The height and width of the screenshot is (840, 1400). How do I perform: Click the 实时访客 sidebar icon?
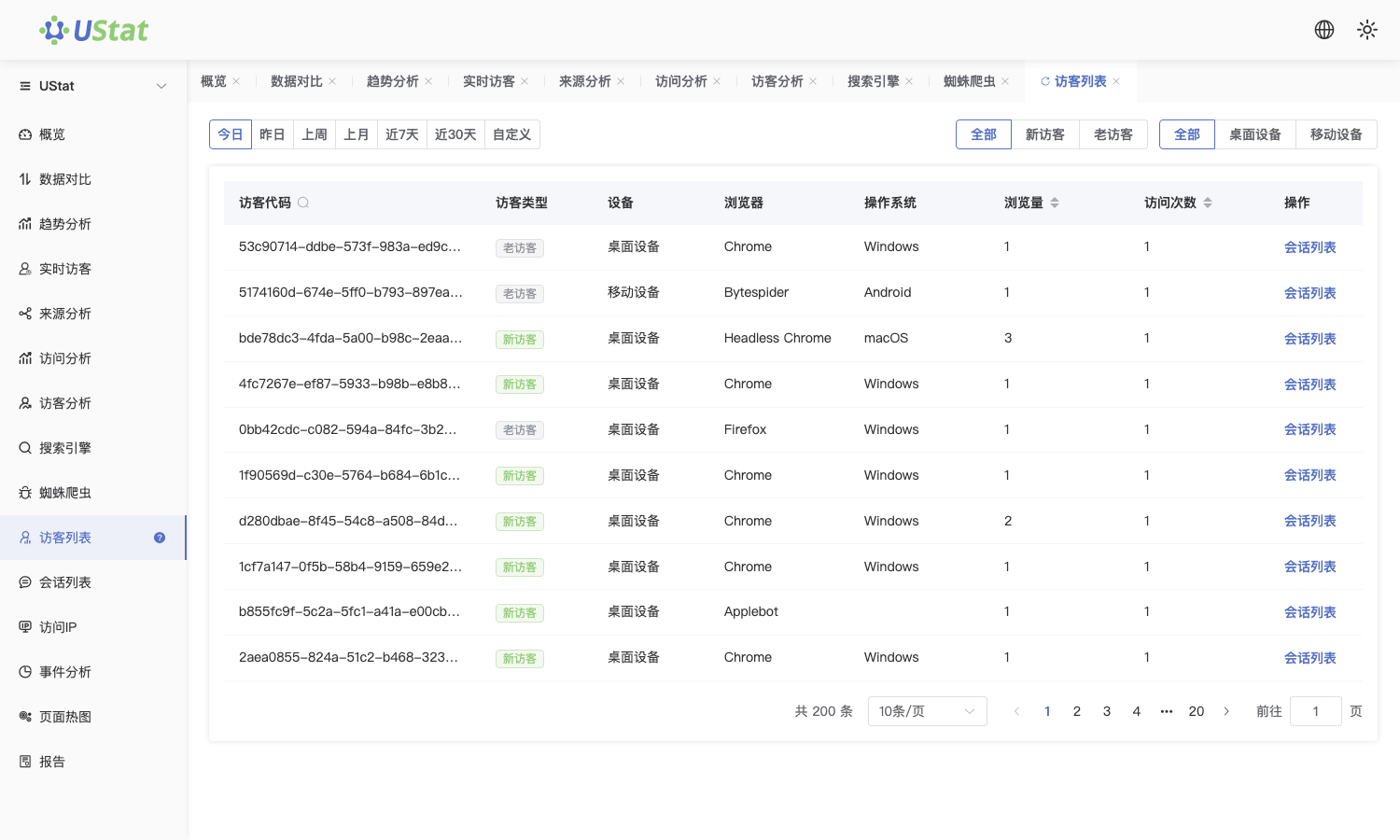[25, 269]
